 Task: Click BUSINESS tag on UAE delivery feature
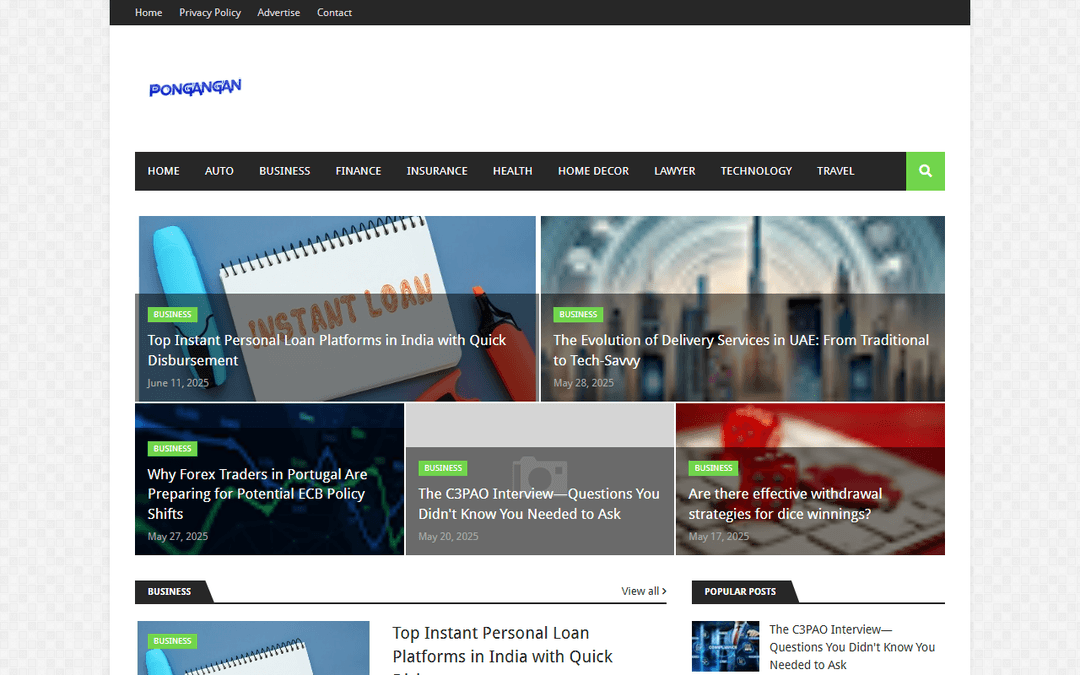[578, 315]
